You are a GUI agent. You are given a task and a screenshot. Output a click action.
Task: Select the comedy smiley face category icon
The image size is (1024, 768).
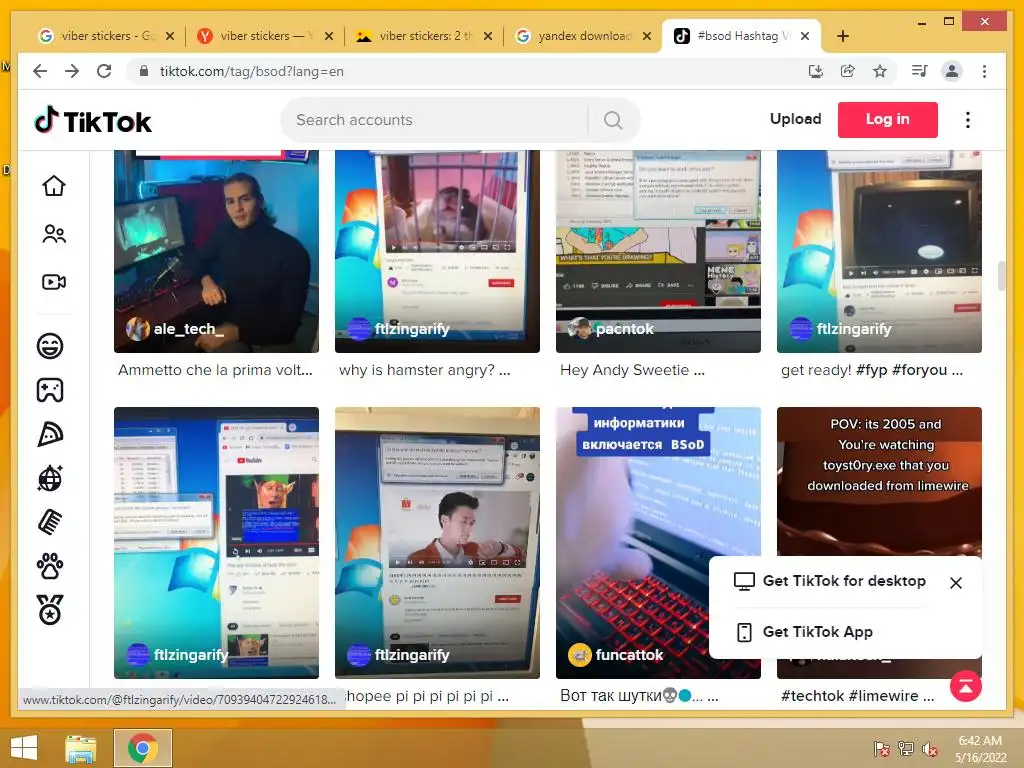pyautogui.click(x=50, y=345)
